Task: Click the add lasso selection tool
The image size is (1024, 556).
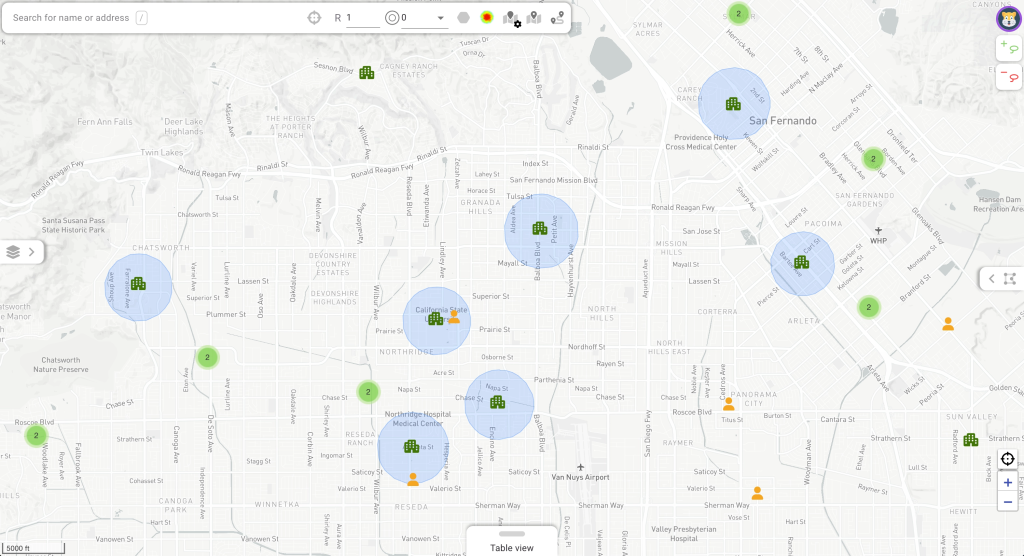Action: [x=1008, y=46]
